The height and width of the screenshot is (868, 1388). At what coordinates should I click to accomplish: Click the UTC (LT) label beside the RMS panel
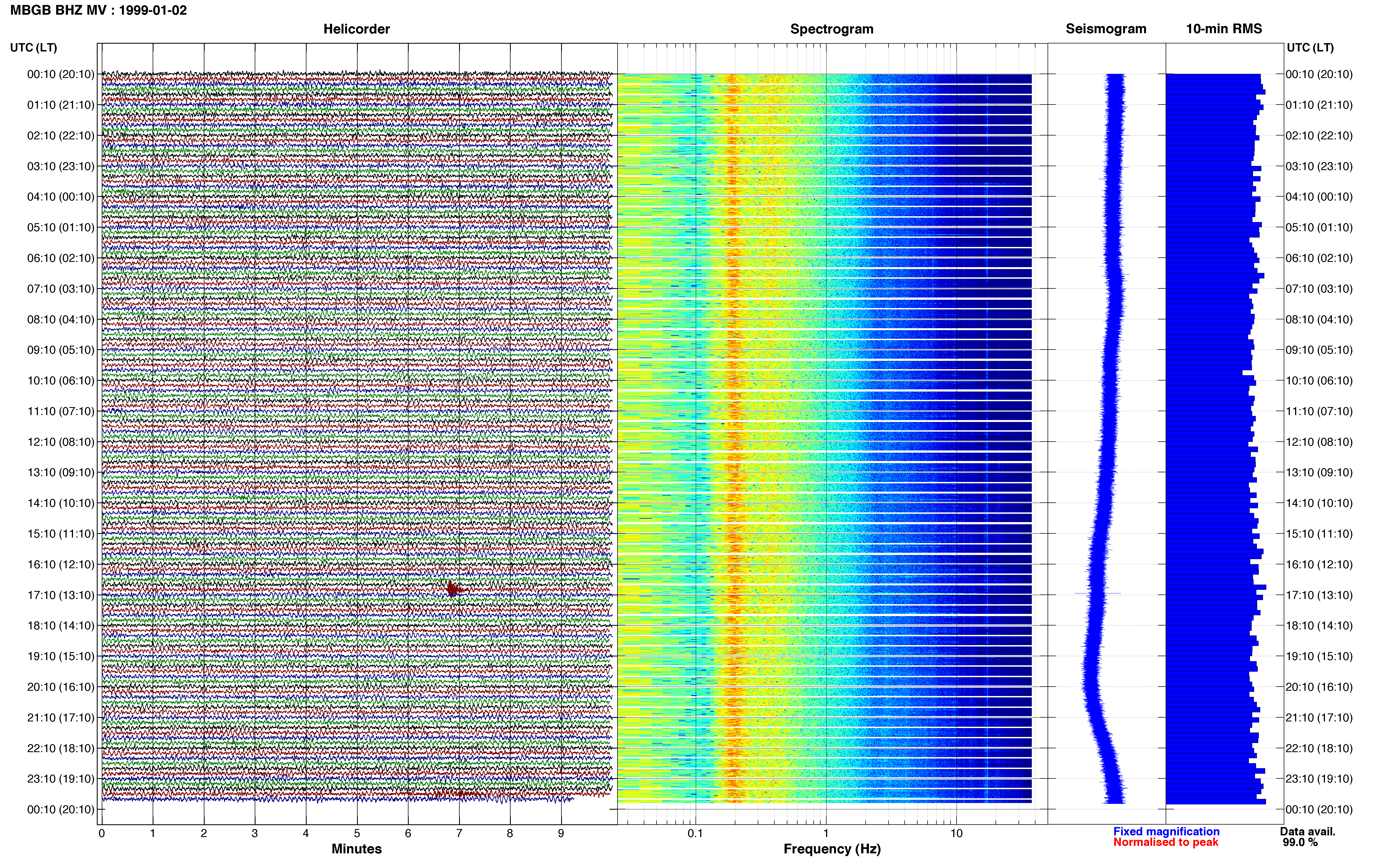pos(1310,48)
